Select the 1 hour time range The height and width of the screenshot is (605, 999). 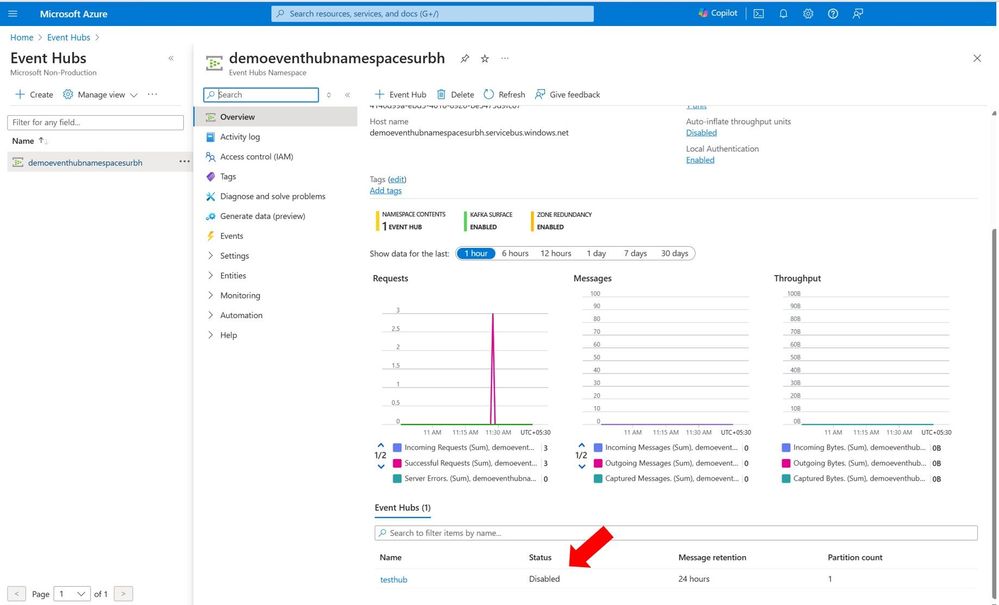click(x=476, y=253)
